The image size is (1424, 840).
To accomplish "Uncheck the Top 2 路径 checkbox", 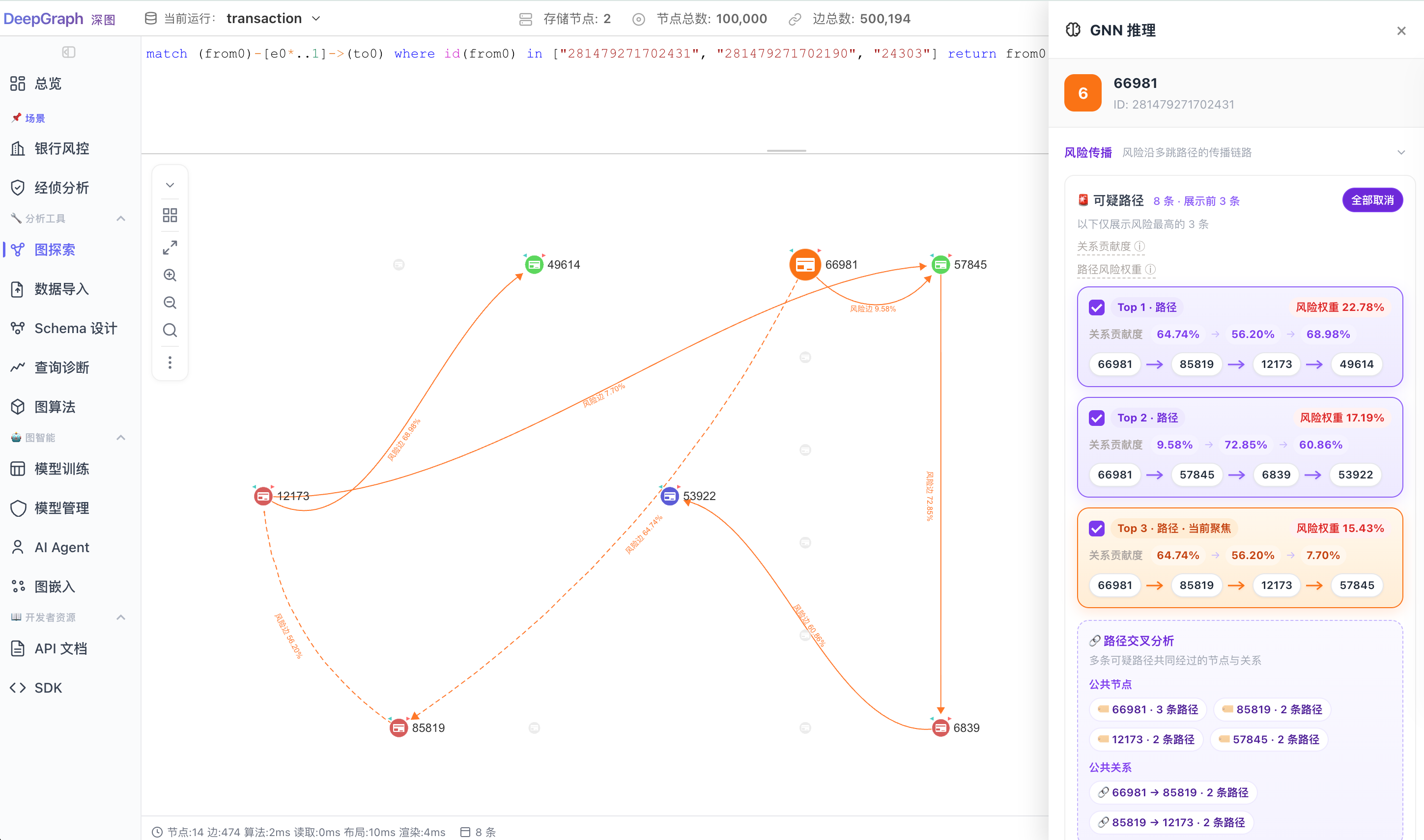I will (x=1097, y=418).
